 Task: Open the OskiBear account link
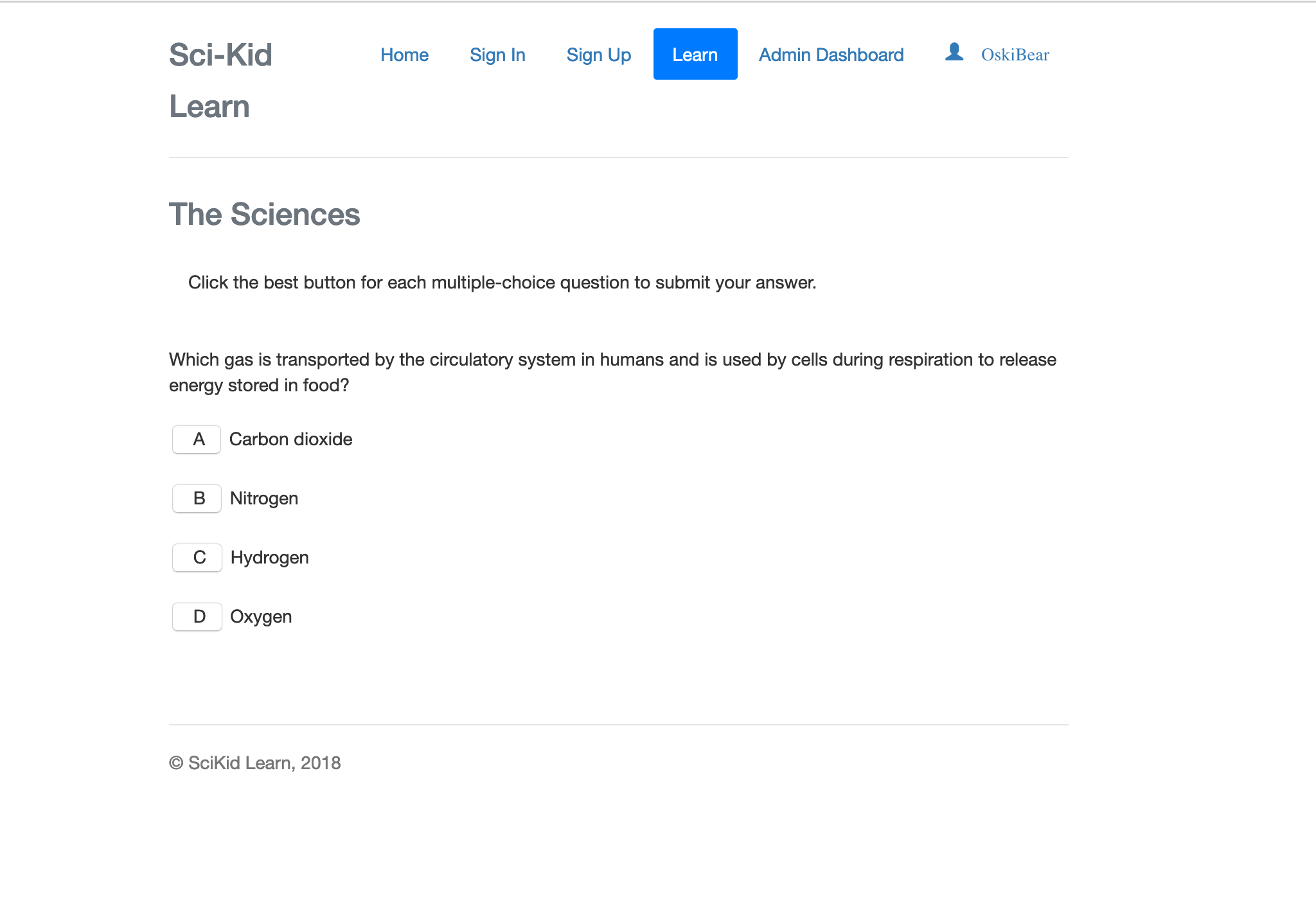click(1015, 55)
